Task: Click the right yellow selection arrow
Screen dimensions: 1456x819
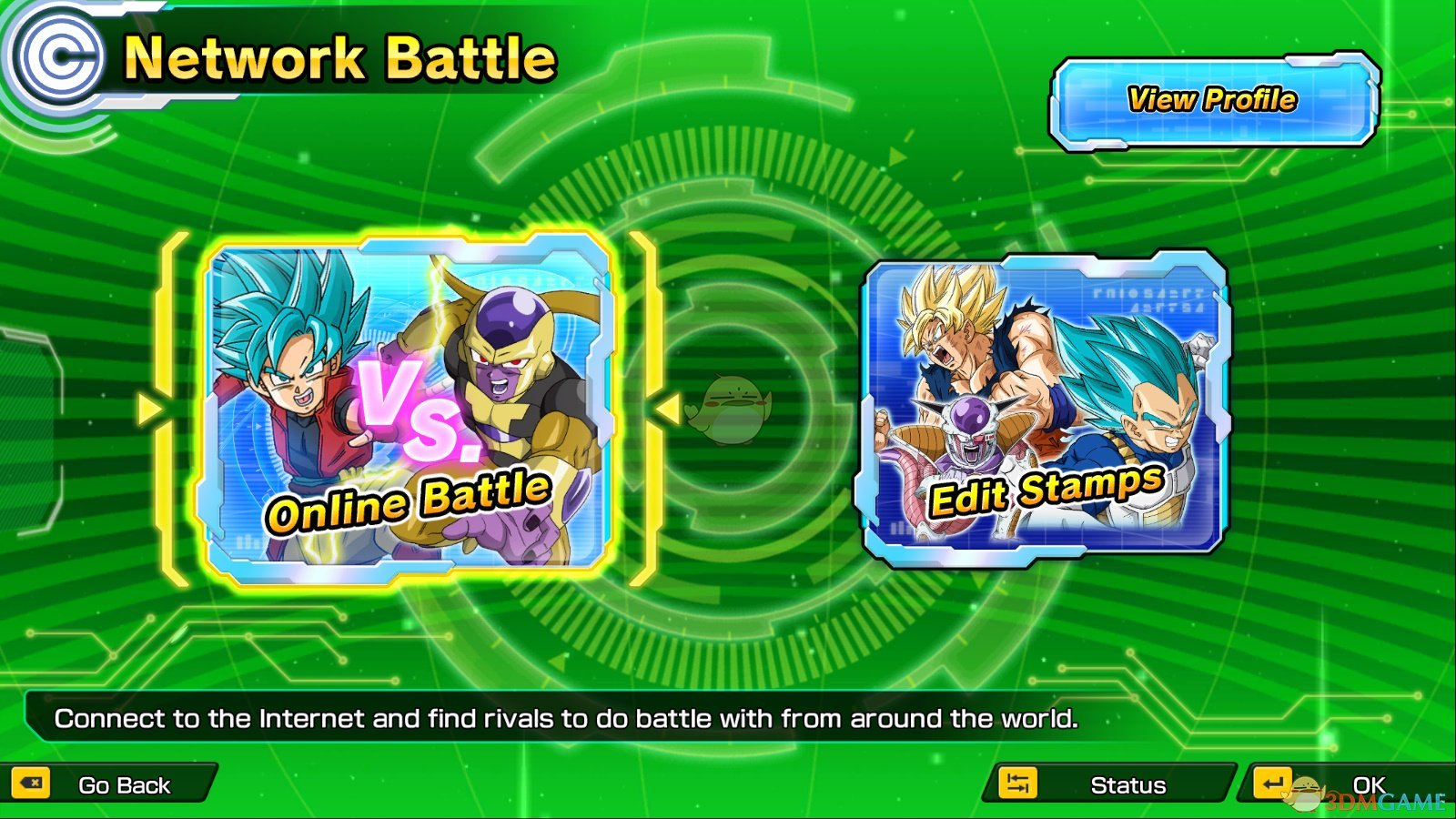Action: (x=668, y=409)
